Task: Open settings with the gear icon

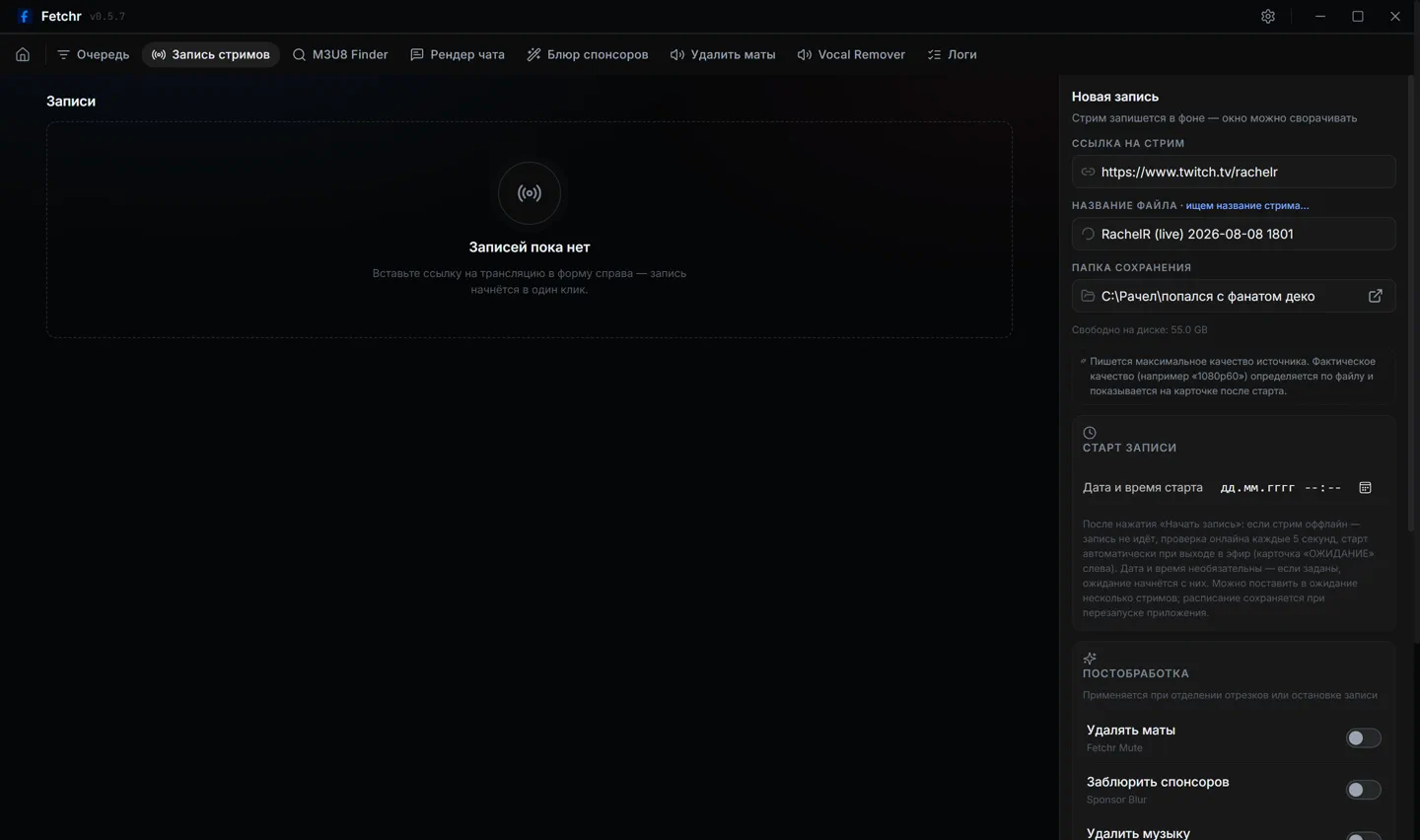Action: (1268, 16)
